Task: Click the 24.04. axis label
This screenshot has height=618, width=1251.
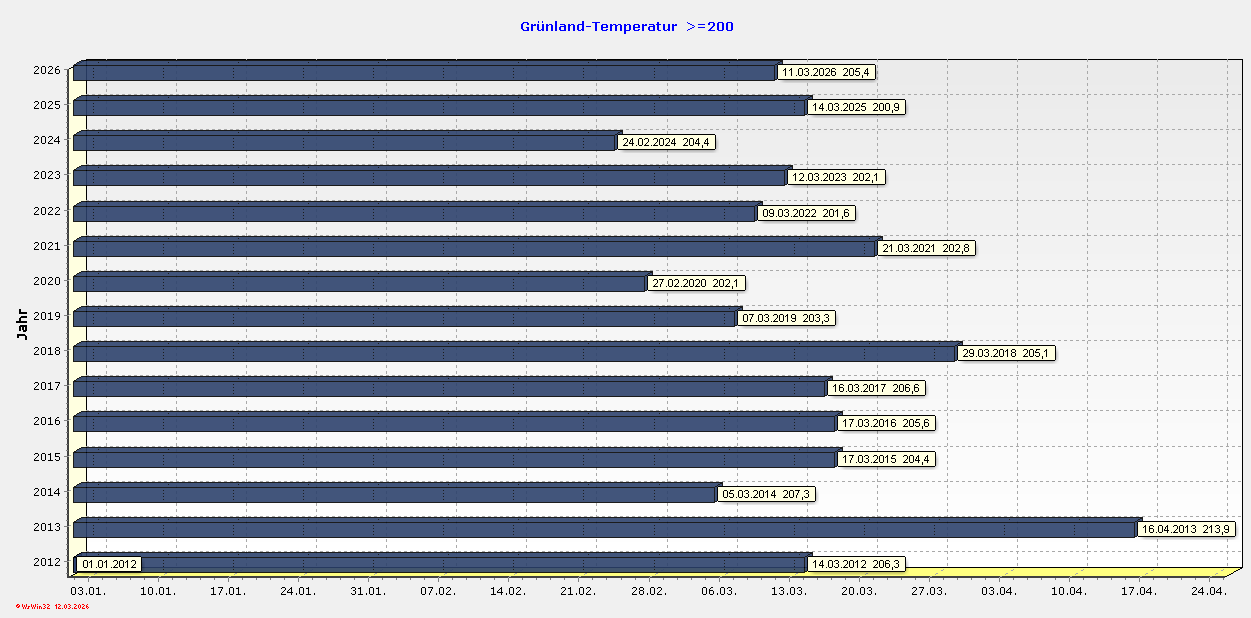Action: 1209,591
